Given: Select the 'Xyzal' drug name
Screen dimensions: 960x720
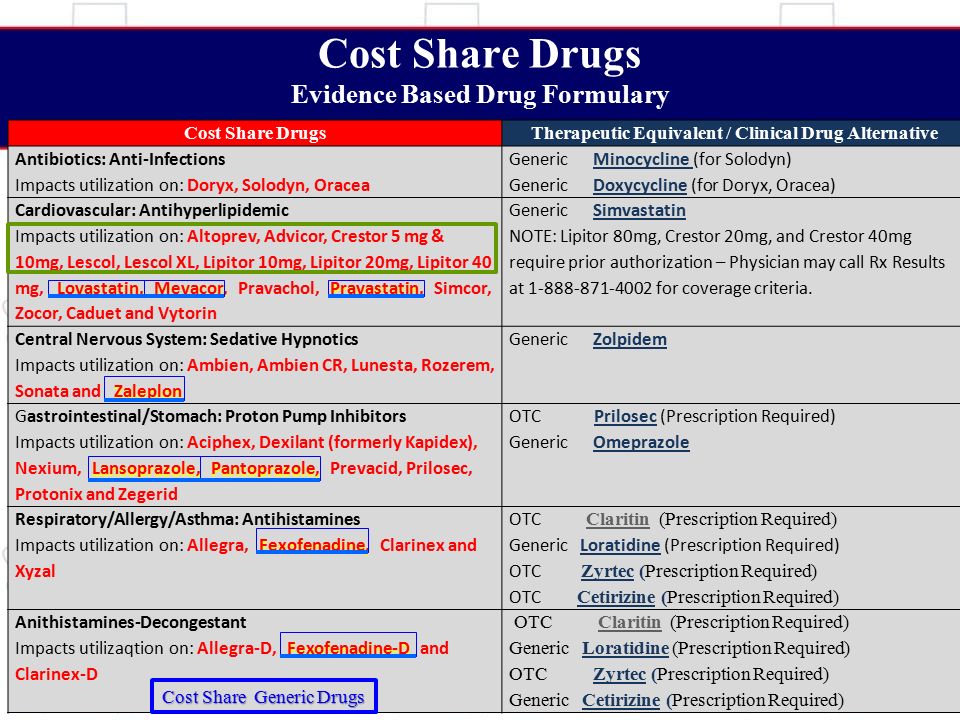Looking at the screenshot, I should click(35, 572).
